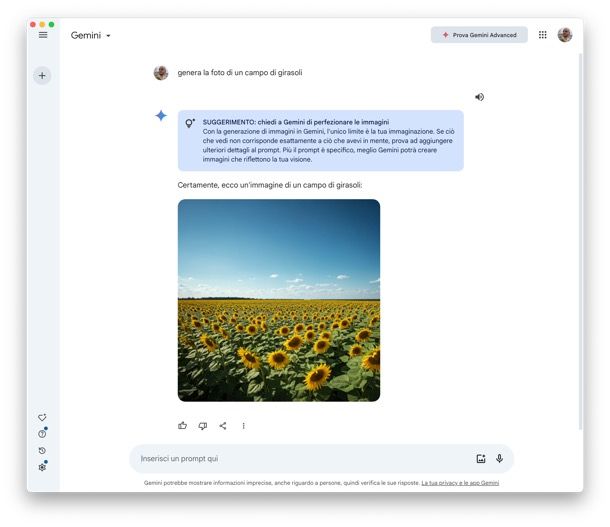Open the account profile picture menu
610x527 pixels.
click(x=564, y=35)
